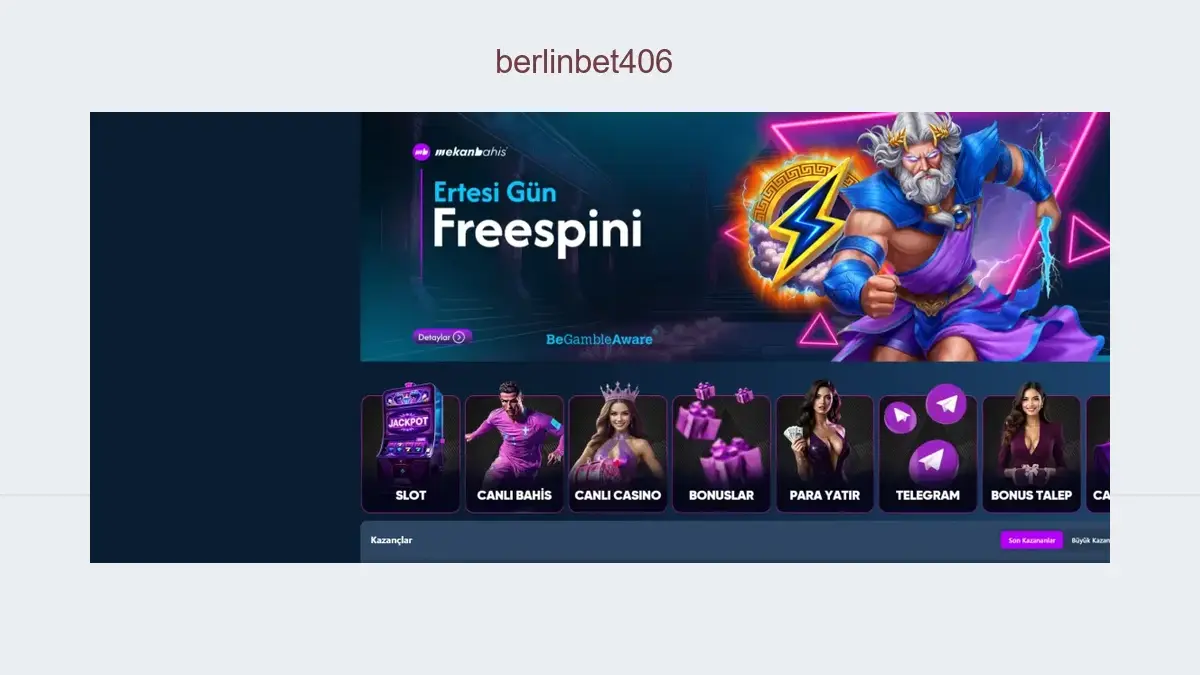Screen dimensions: 1200x675
Task: Open the BeGambleAware link
Action: pos(599,339)
